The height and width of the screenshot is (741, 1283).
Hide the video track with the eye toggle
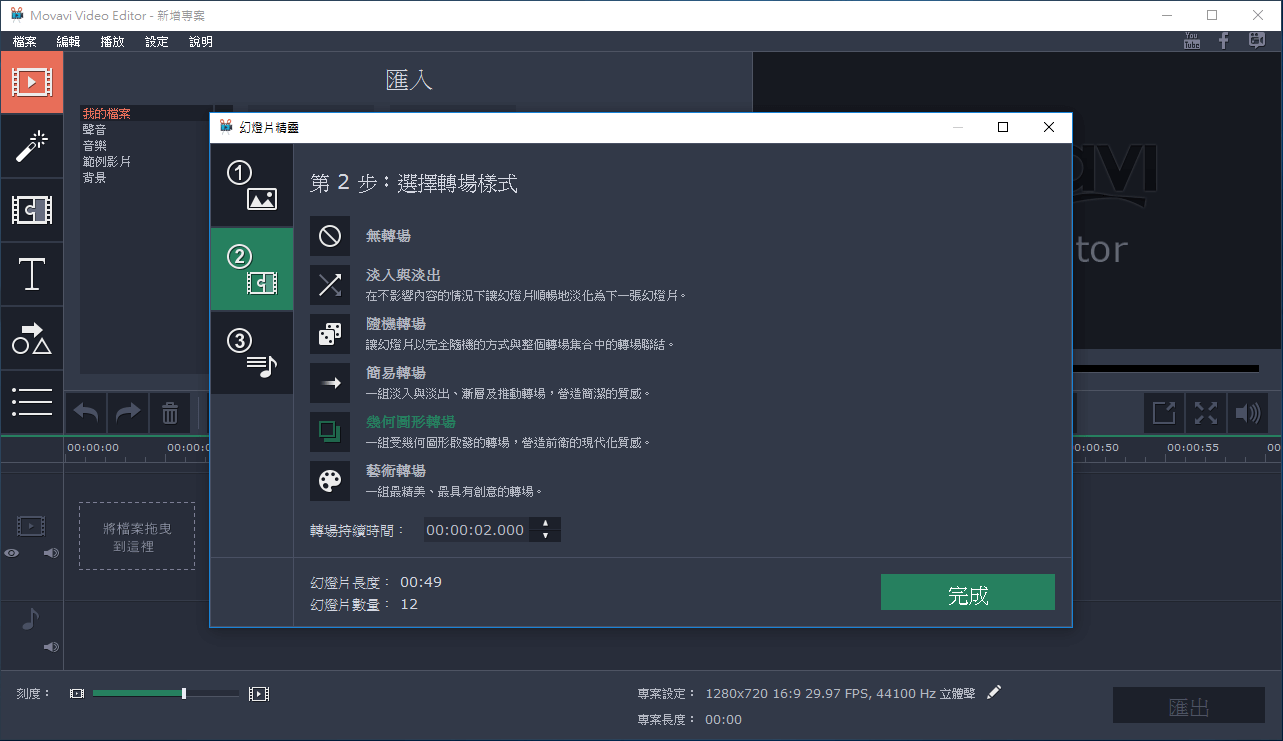pyautogui.click(x=11, y=552)
